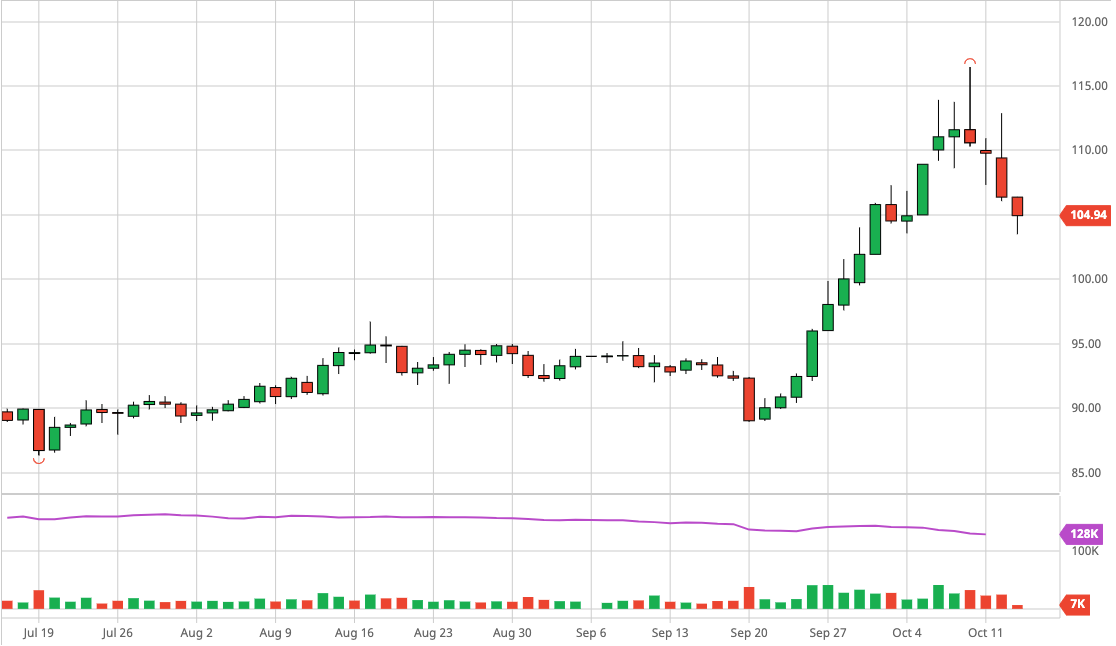Click the Aug 23 date label
Viewport: 1116px width, 646px height.
pos(433,632)
